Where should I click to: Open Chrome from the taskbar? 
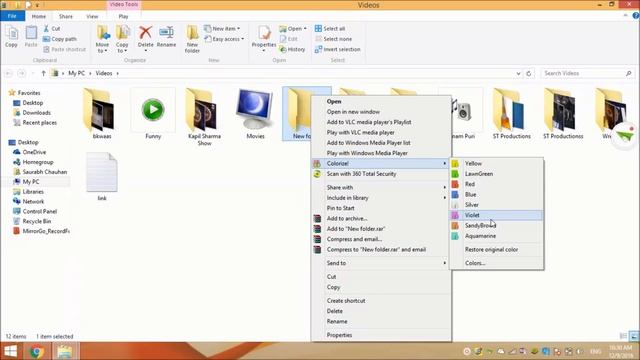coord(37,351)
